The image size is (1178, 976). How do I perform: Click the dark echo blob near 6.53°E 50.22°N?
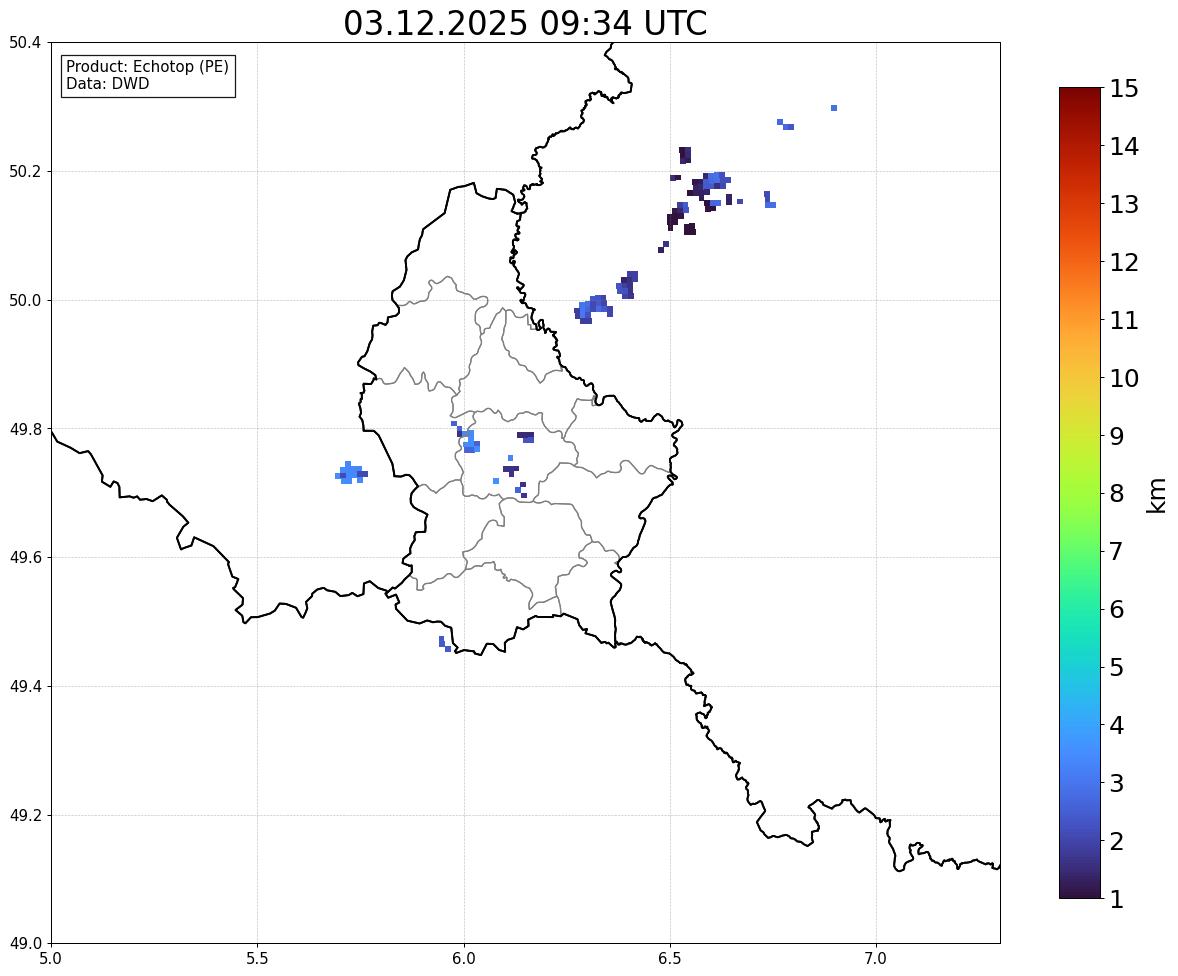684,155
